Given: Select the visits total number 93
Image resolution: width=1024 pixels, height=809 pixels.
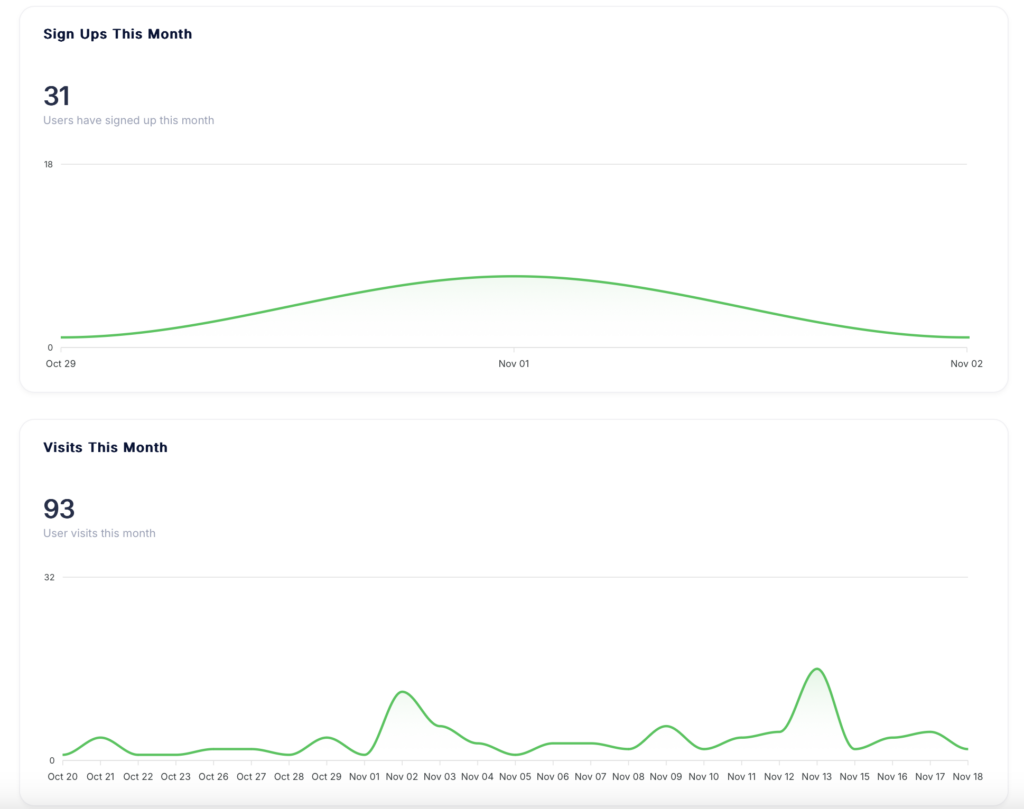Looking at the screenshot, I should (59, 509).
